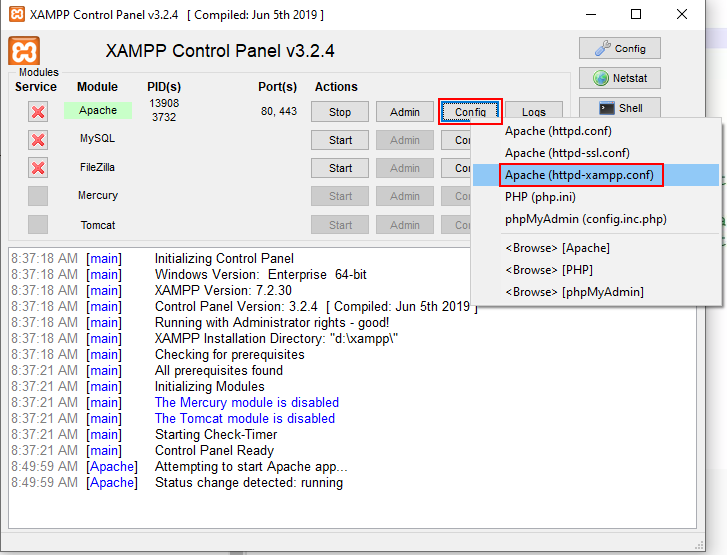This screenshot has height=555, width=727.
Task: Toggle the FileZilla service checkbox
Action: (38, 168)
